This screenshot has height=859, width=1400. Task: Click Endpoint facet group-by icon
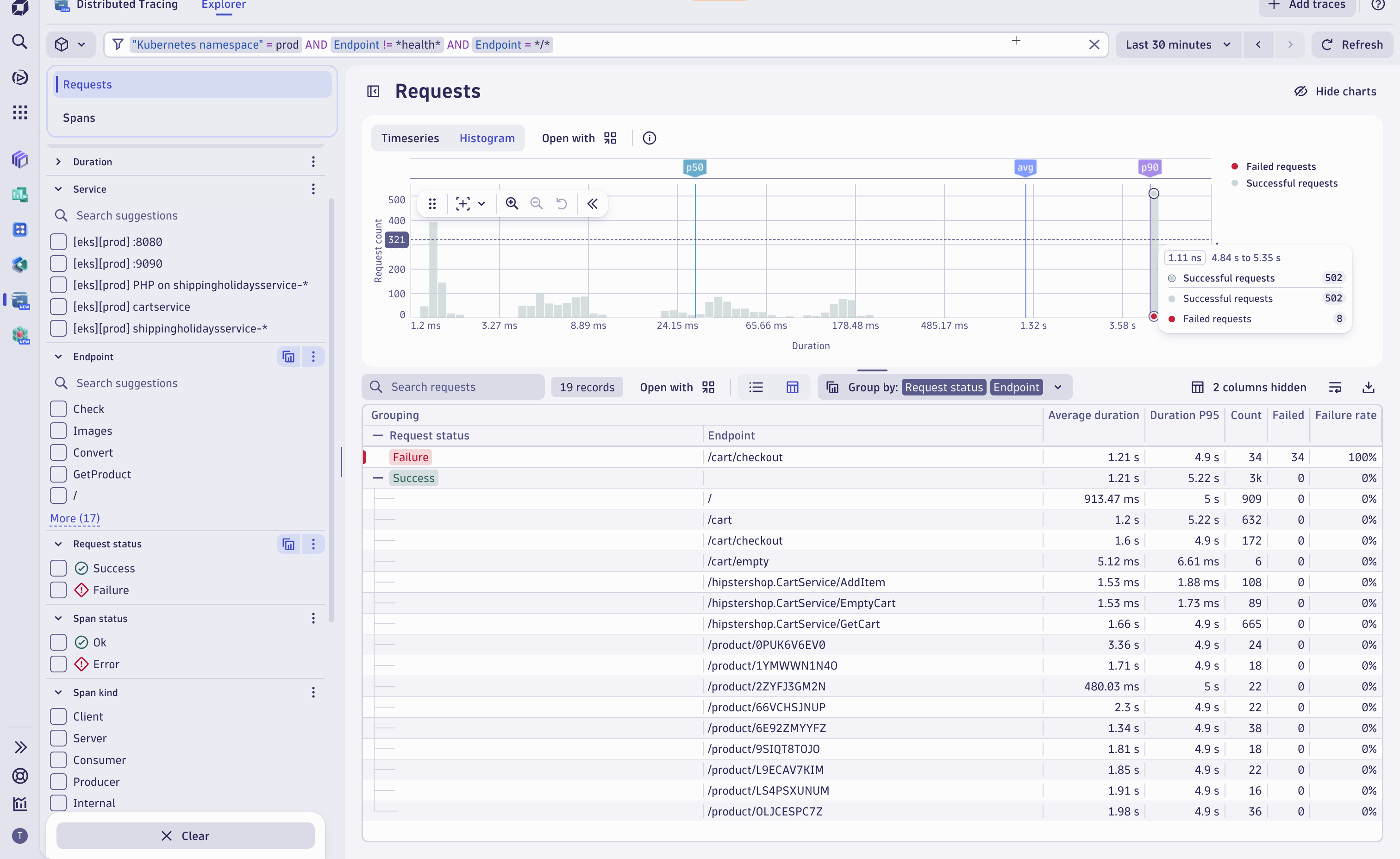coord(288,357)
